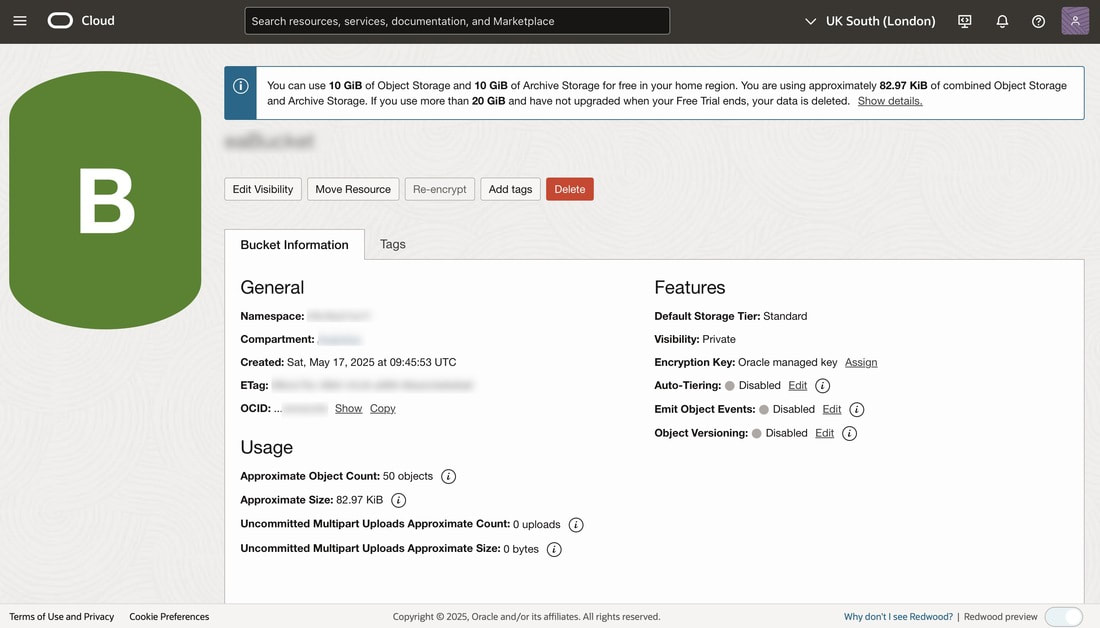
Task: Click the Move Resource button
Action: click(x=353, y=189)
